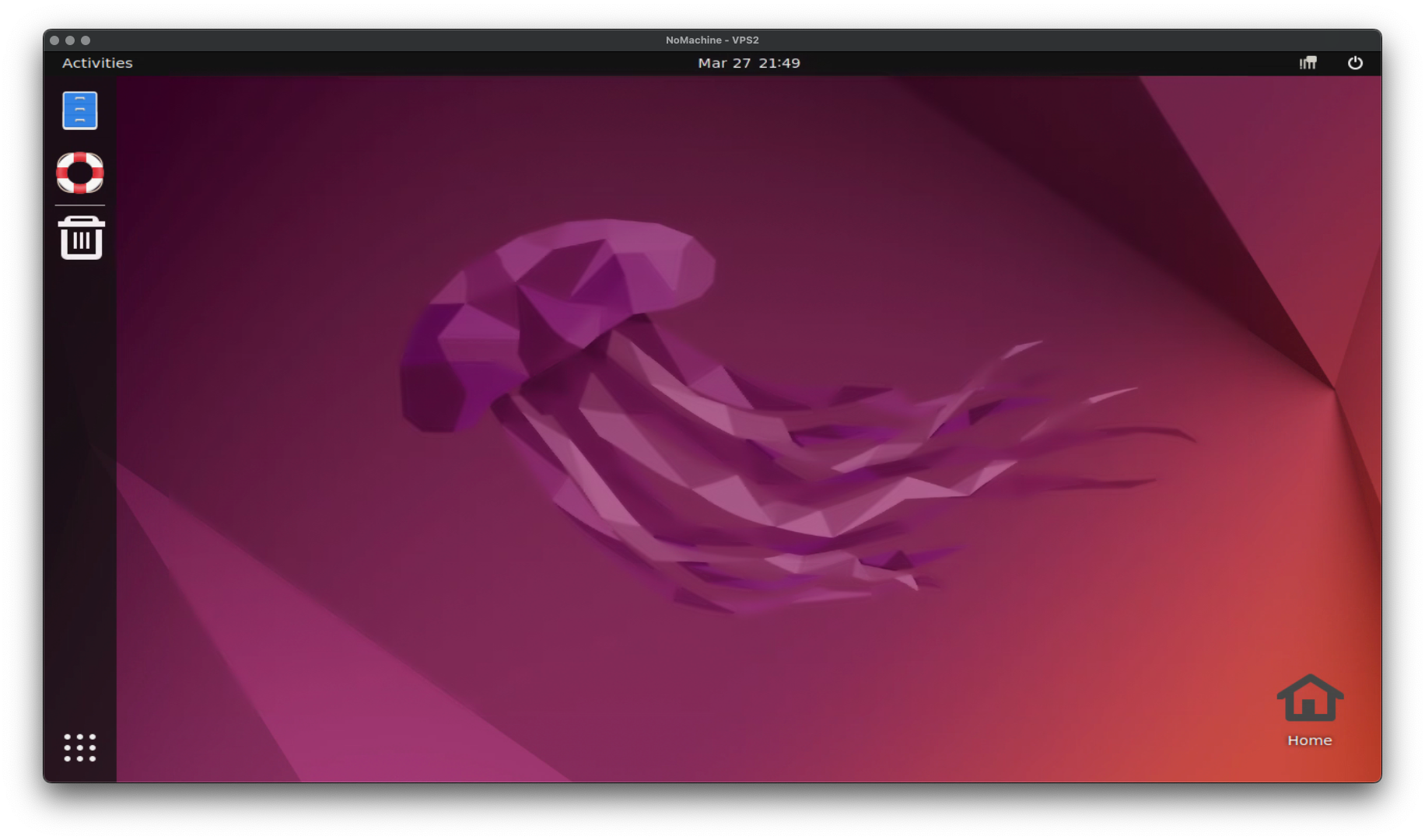
Task: Click the NoMachine - VPS2 title text
Action: pyautogui.click(x=712, y=40)
